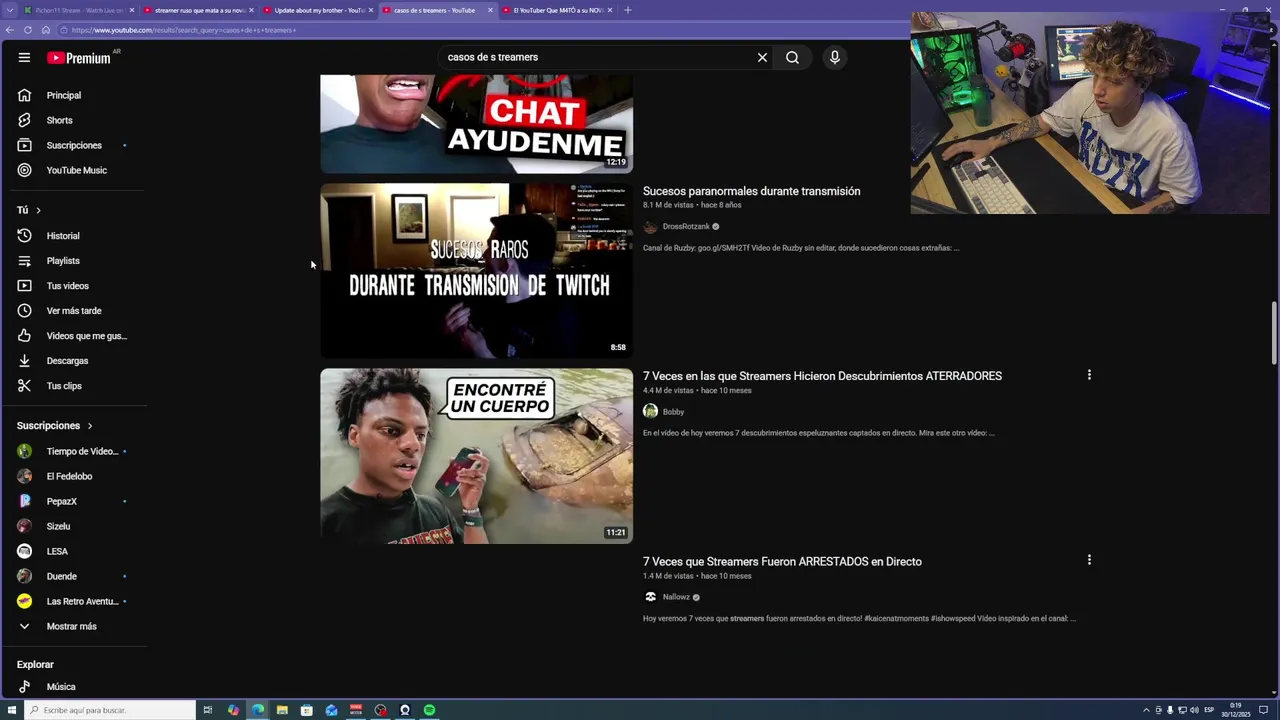The image size is (1280, 720).
Task: Open a new browser tab
Action: tap(628, 10)
